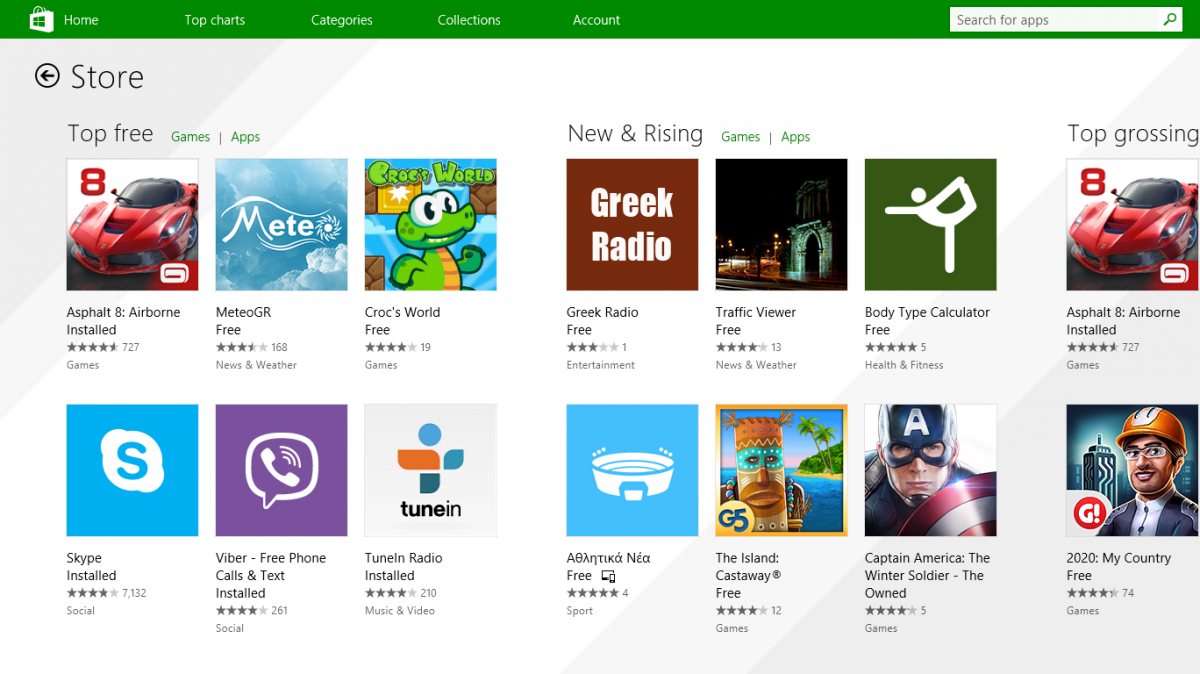Open the Collections tab
Image resolution: width=1200 pixels, height=674 pixels.
(469, 20)
